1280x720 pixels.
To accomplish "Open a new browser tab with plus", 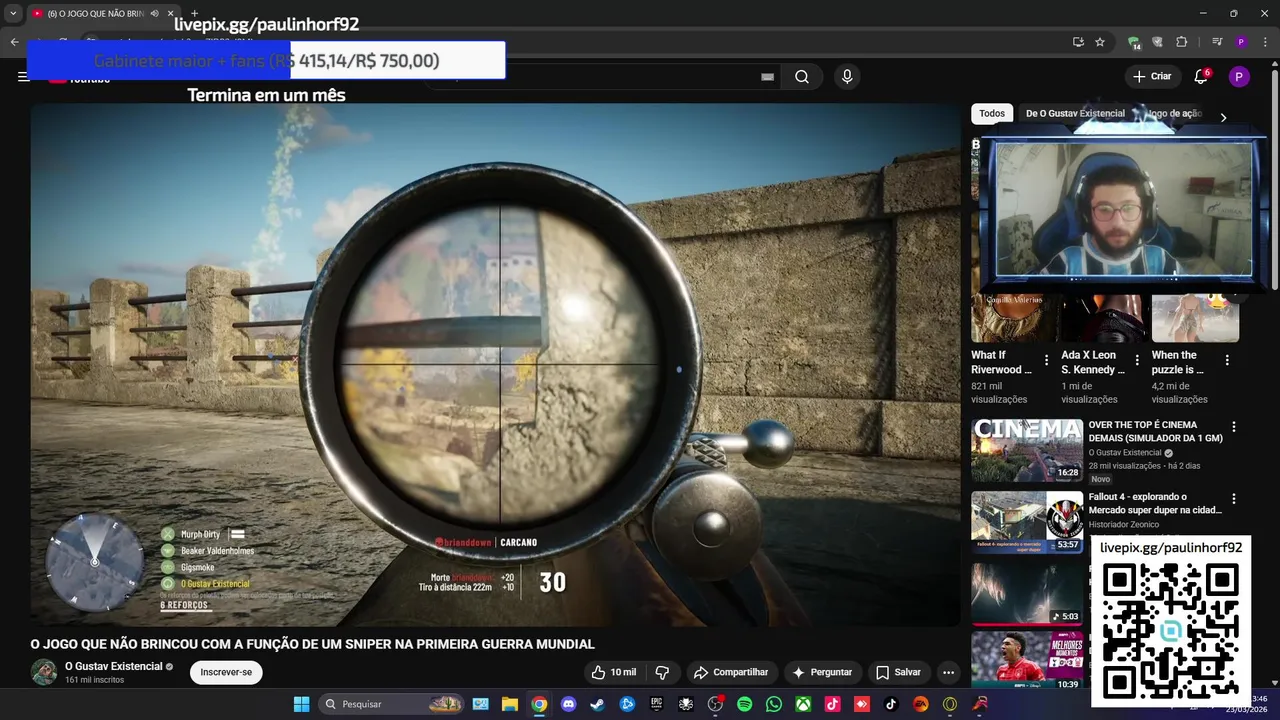I will click(x=195, y=13).
